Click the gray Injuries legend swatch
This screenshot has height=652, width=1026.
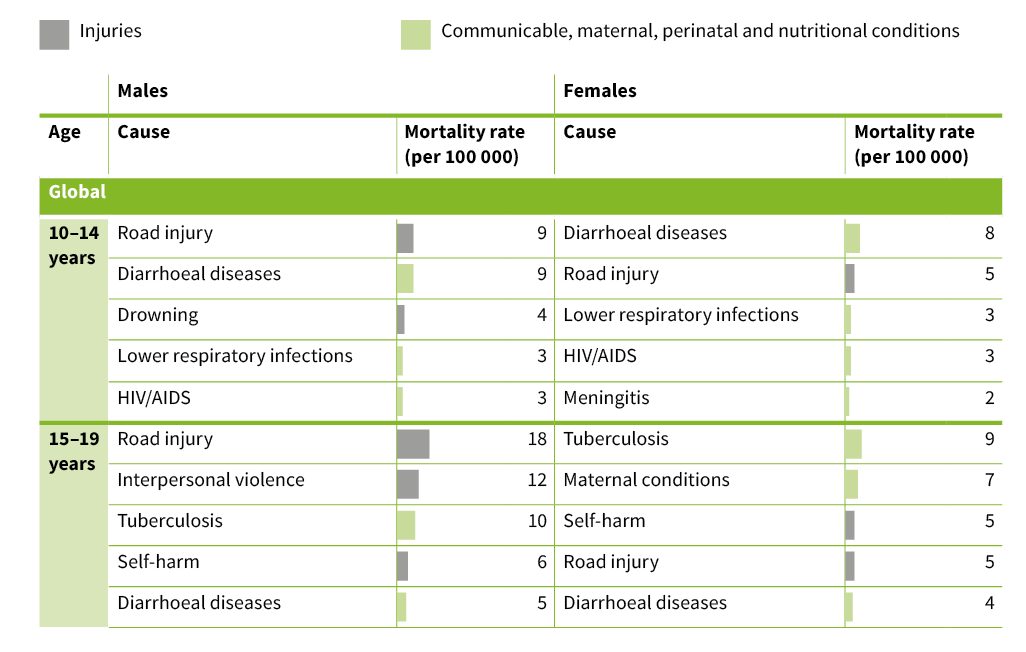click(54, 34)
